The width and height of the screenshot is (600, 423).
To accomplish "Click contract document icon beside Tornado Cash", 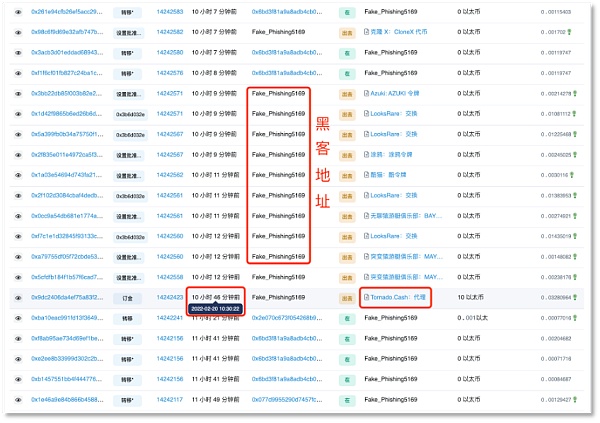I will (366, 297).
